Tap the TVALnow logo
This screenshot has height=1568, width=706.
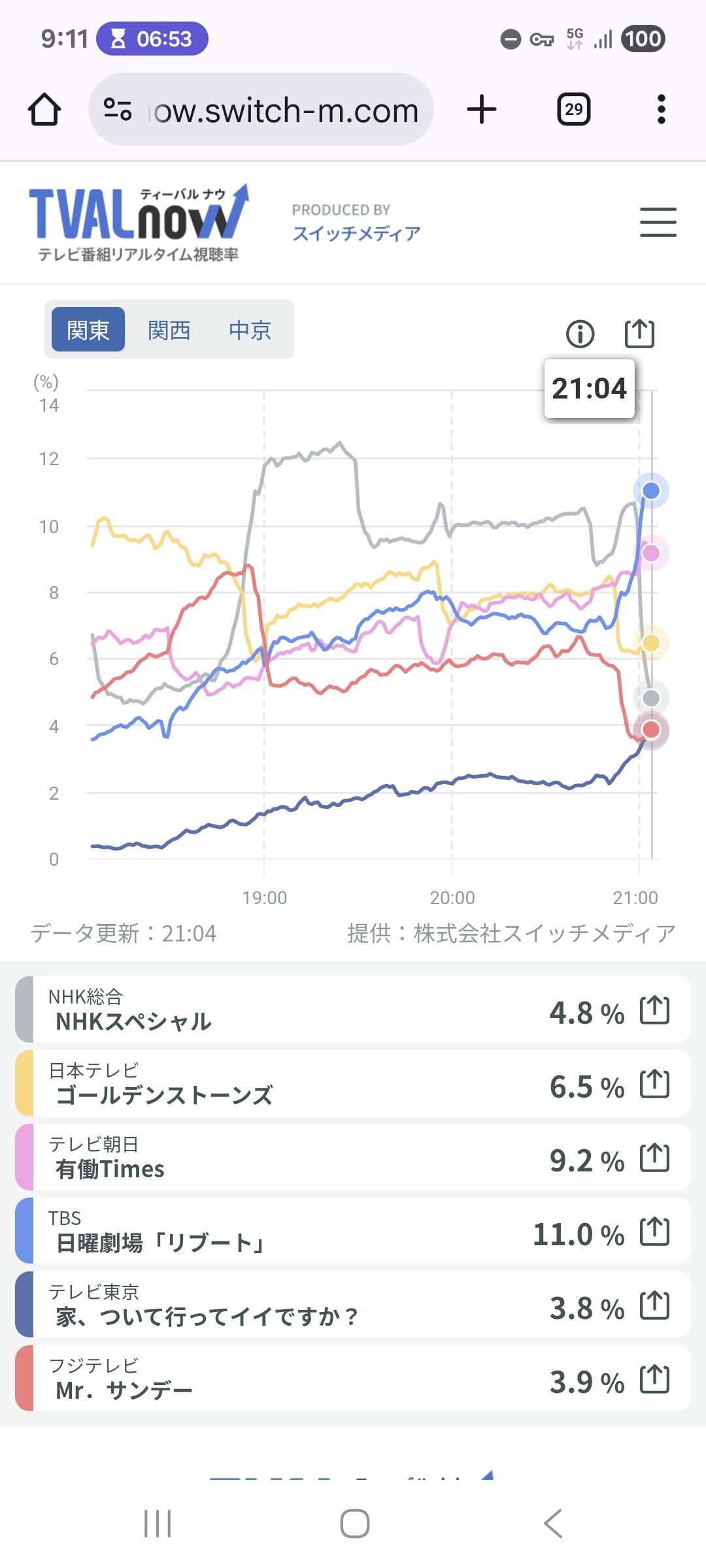(x=139, y=221)
